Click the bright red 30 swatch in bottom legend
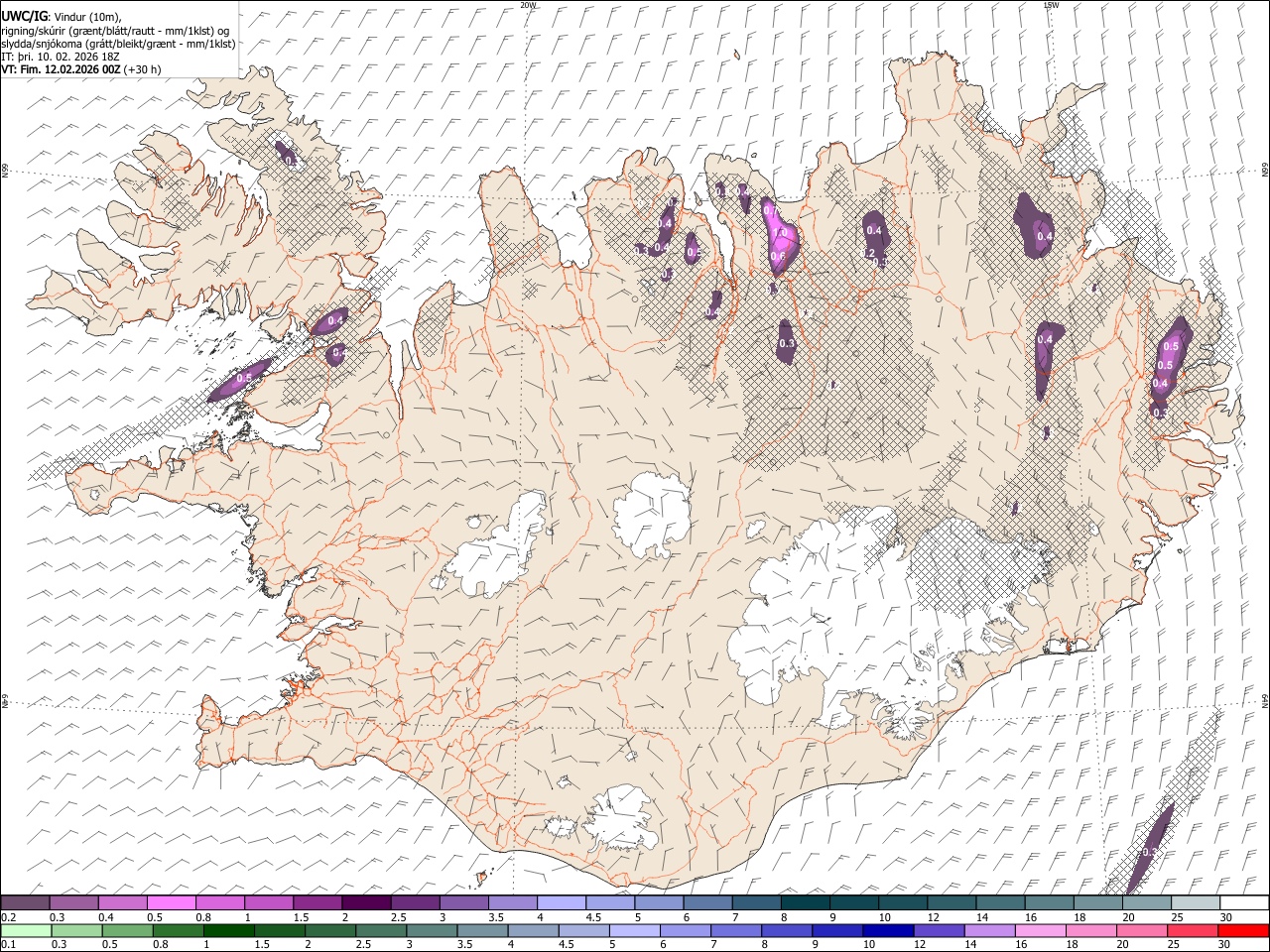The width and height of the screenshot is (1270, 952). 1243,930
